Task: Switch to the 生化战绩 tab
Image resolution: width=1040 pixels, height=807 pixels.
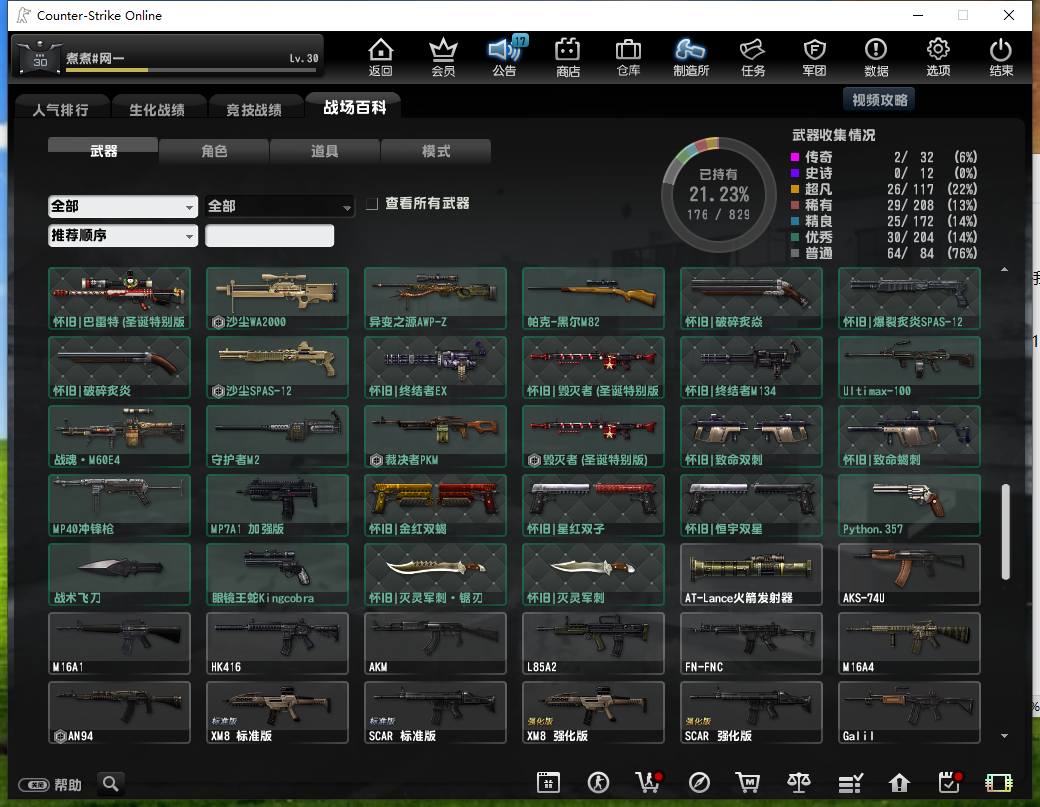Action: pos(157,109)
